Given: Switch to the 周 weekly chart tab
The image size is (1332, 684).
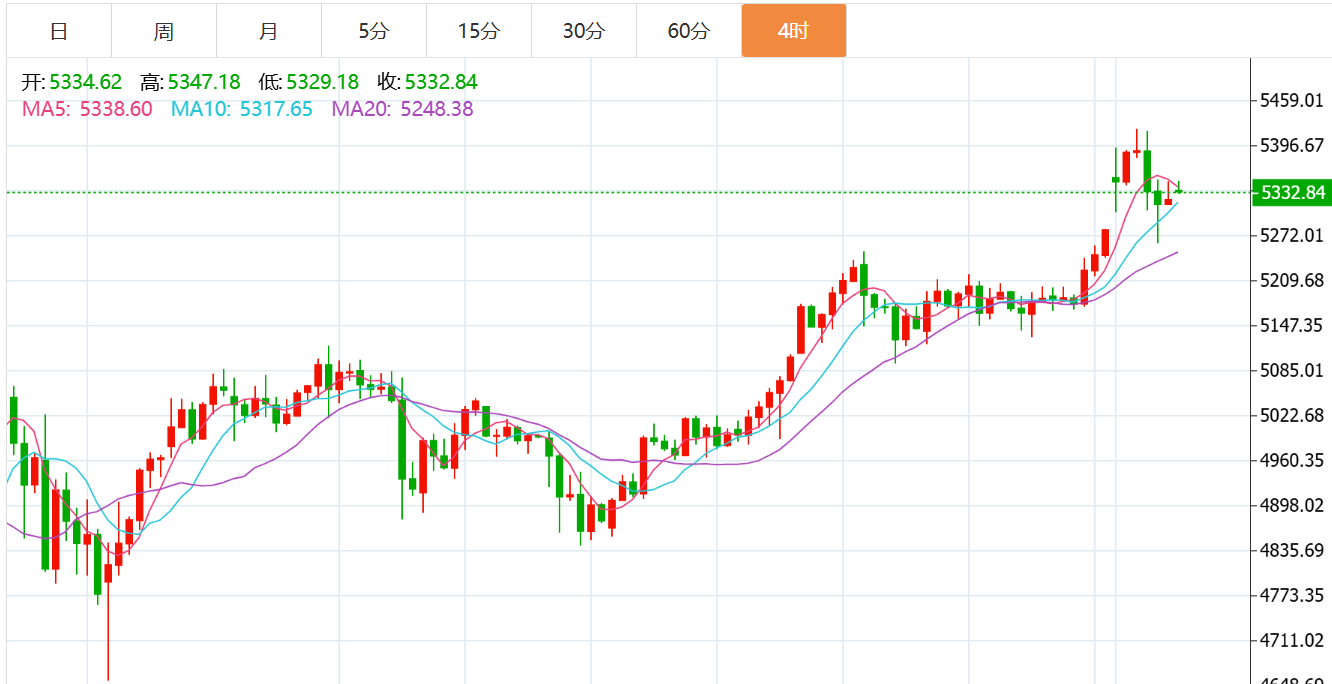Looking at the screenshot, I should pyautogui.click(x=164, y=31).
